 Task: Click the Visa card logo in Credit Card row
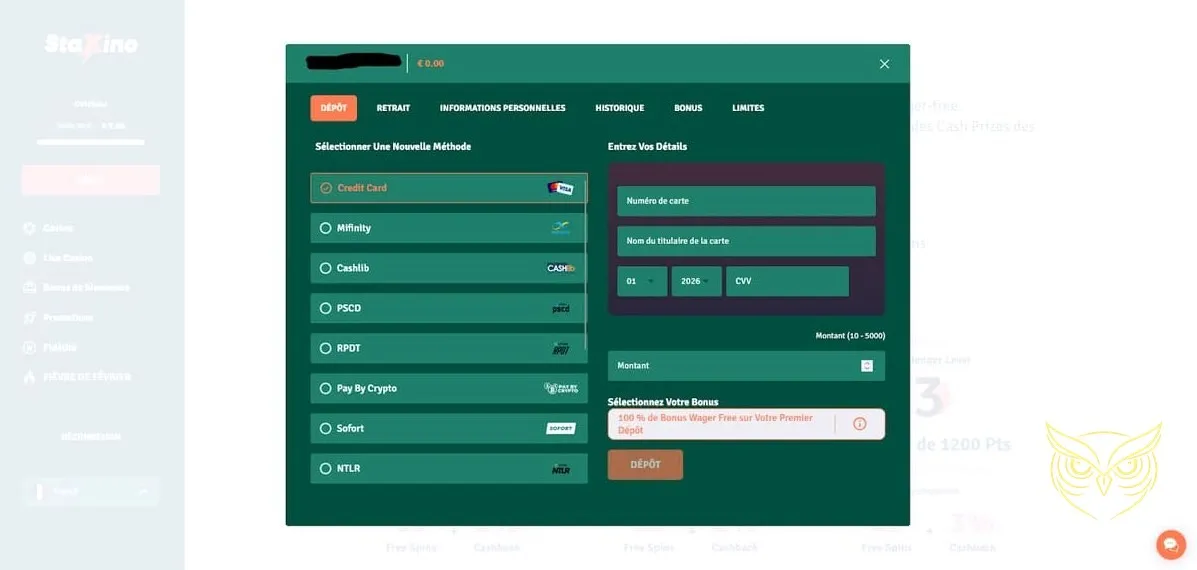point(560,188)
